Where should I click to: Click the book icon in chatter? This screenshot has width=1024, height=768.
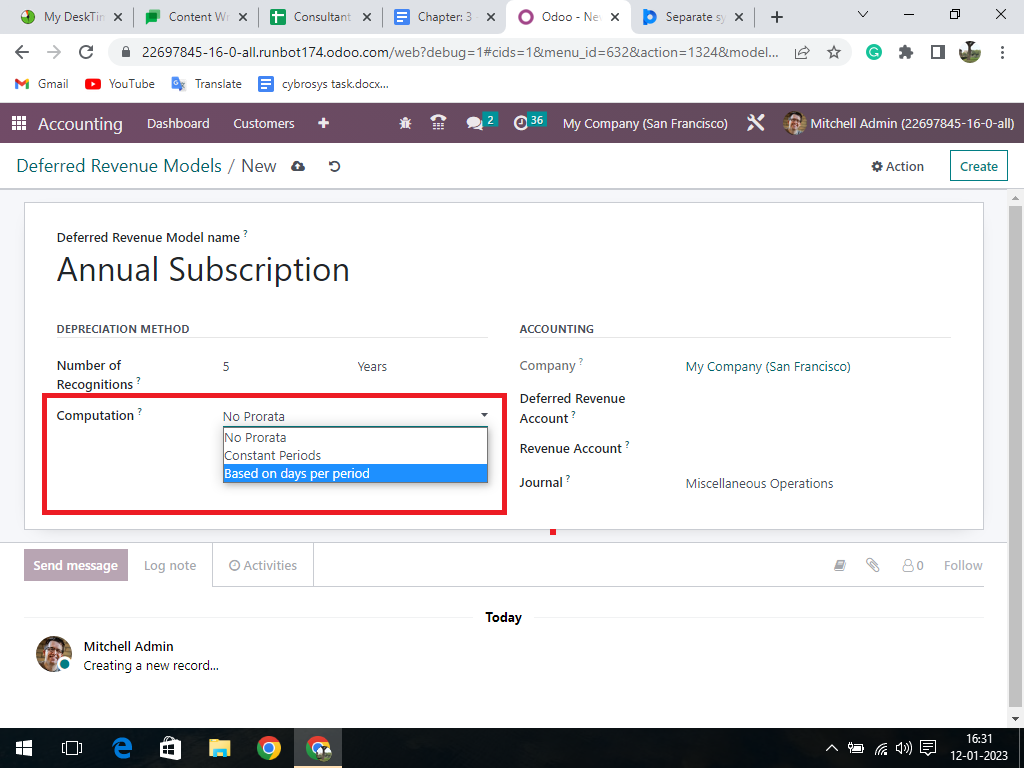(x=840, y=566)
